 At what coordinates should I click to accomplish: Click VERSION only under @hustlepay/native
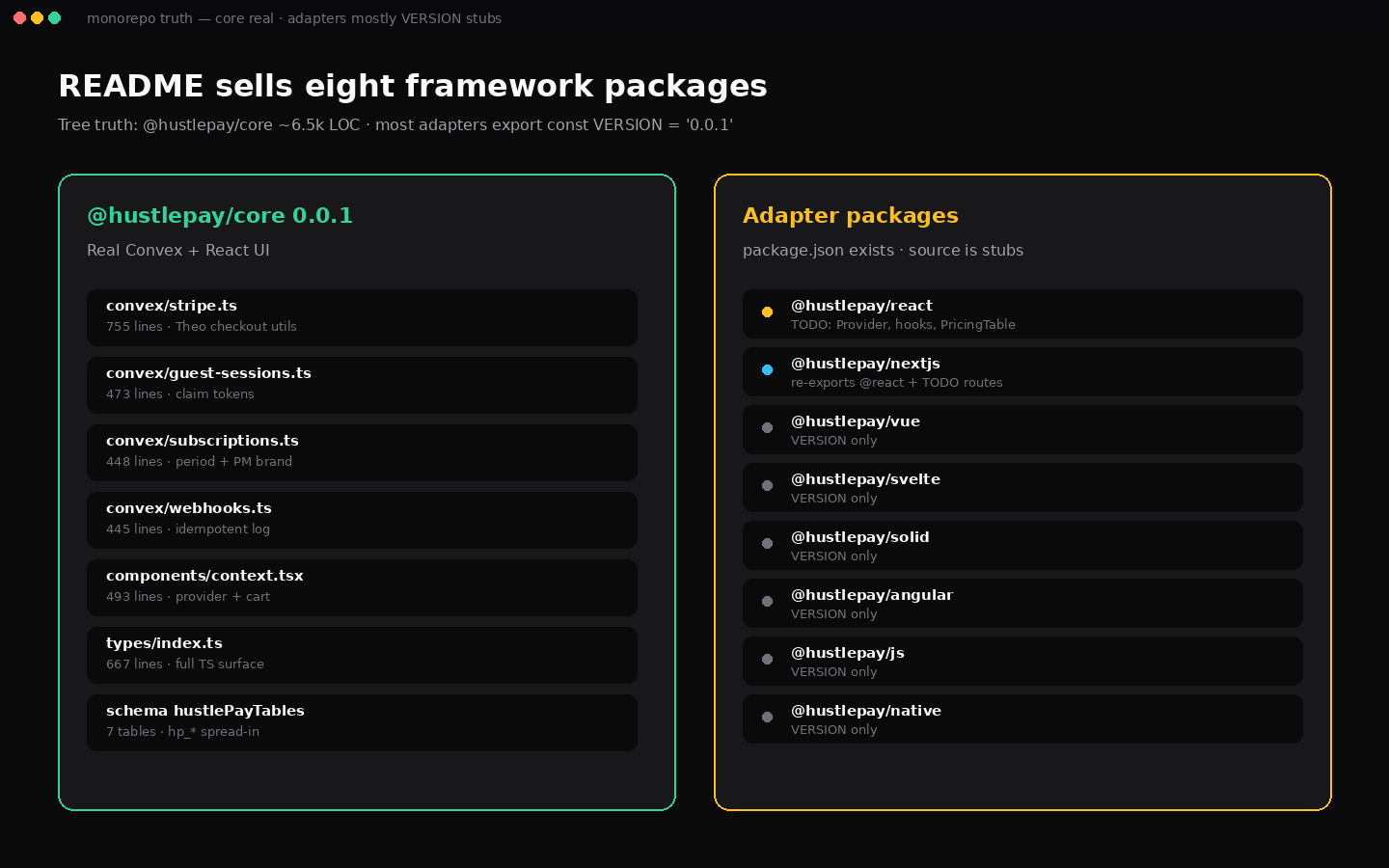pos(834,730)
